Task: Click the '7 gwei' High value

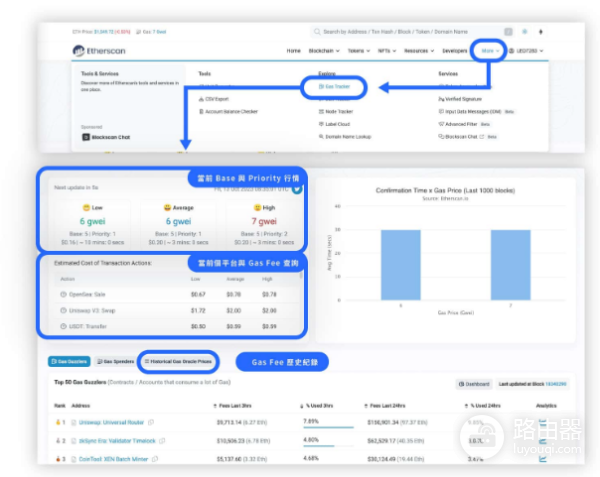Action: tap(264, 221)
